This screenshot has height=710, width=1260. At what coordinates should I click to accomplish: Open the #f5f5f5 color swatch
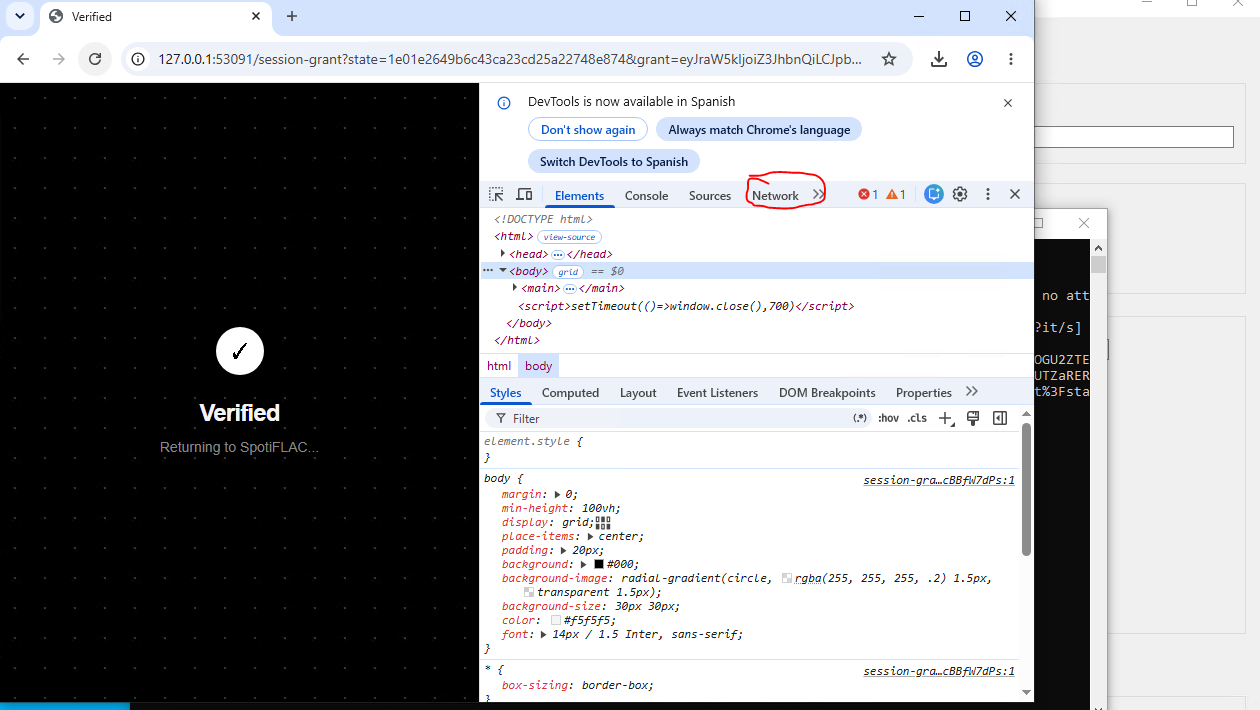pyautogui.click(x=555, y=620)
